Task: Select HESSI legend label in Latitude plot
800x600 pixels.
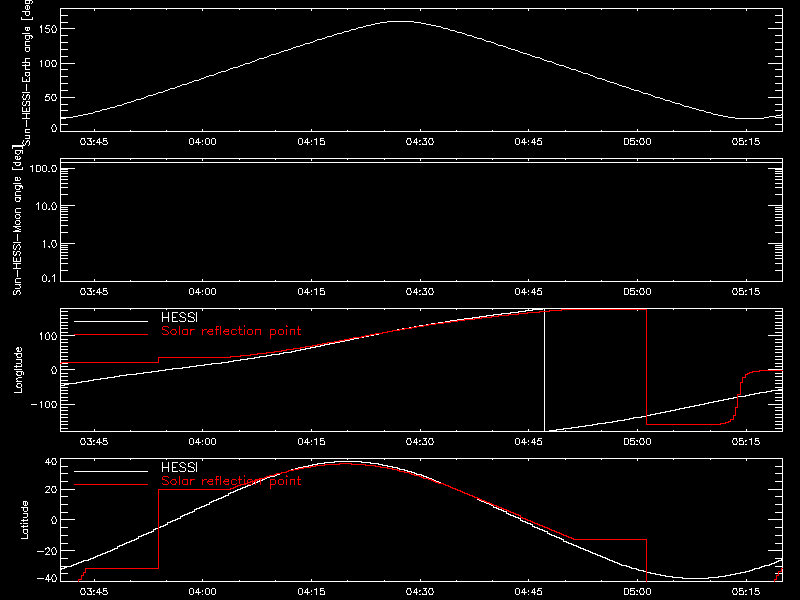Action: [x=179, y=467]
